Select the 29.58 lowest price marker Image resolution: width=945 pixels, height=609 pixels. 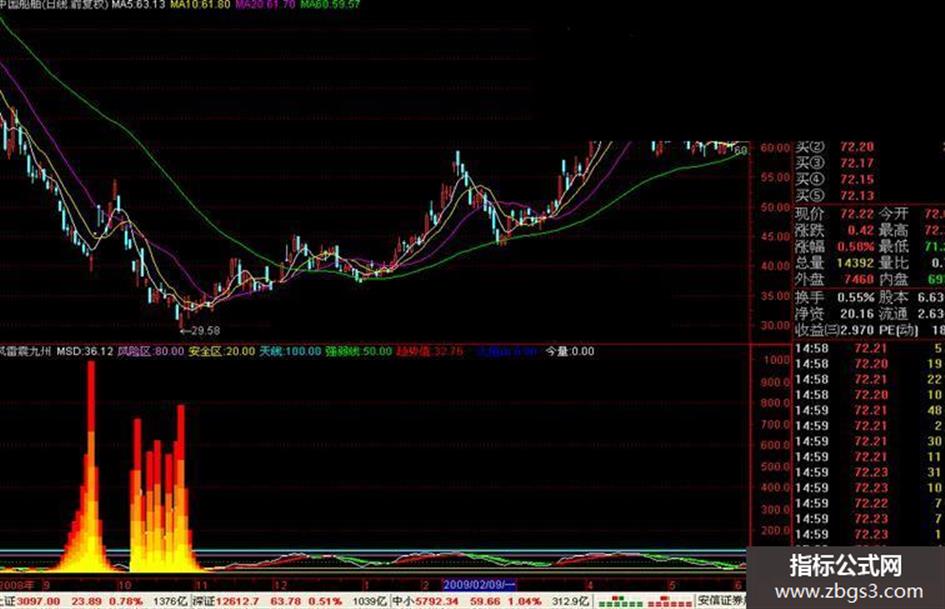pyautogui.click(x=201, y=330)
